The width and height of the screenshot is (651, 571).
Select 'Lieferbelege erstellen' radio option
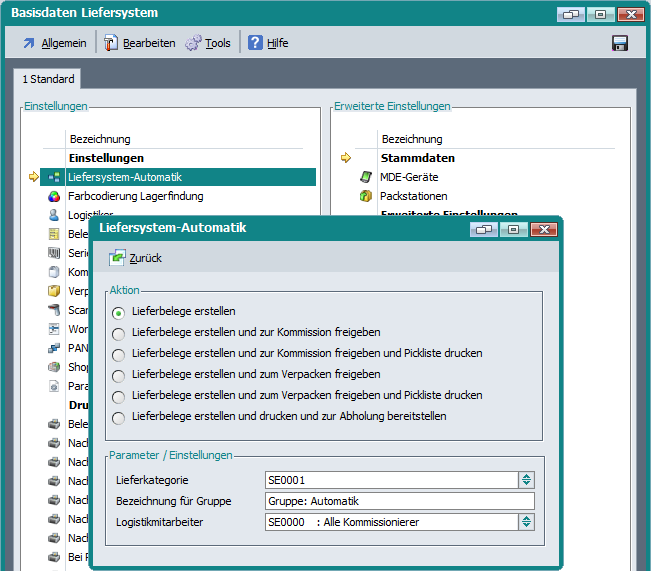[119, 312]
